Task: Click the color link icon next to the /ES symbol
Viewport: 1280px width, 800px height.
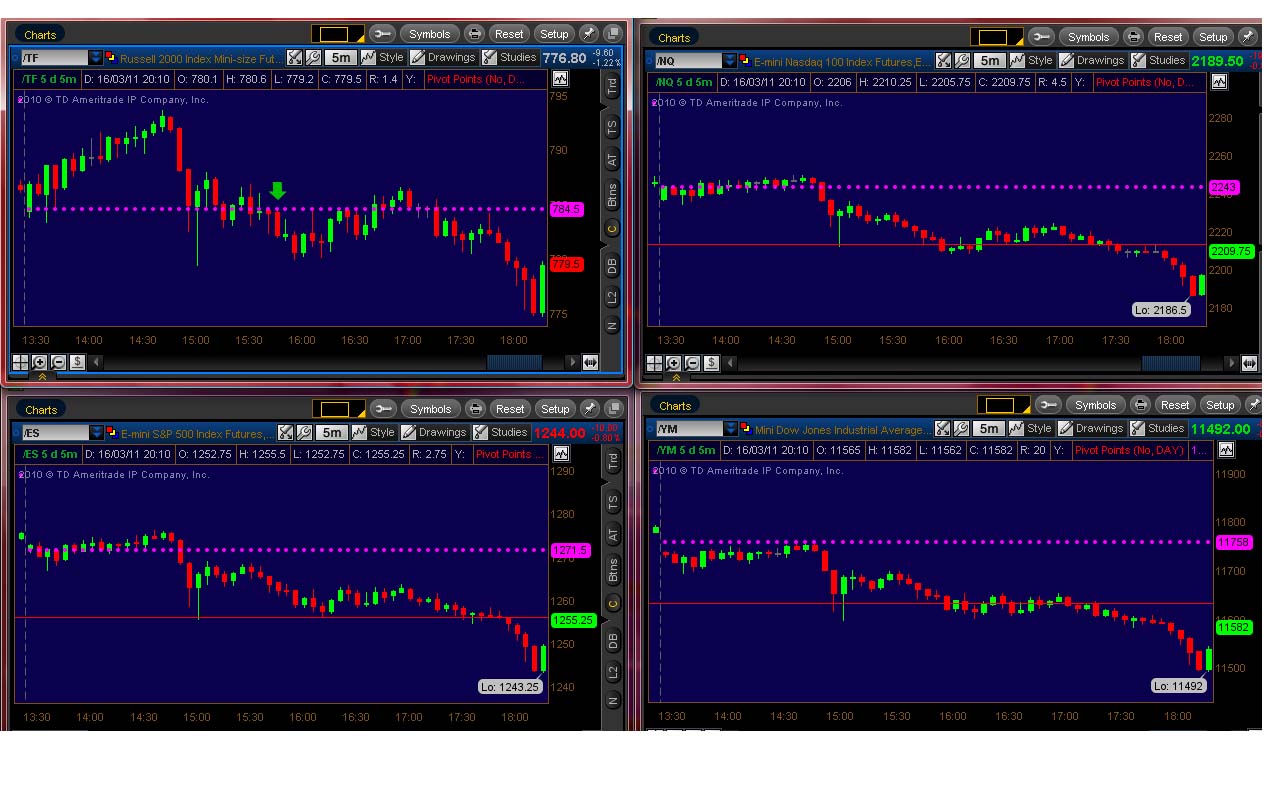Action: (x=110, y=433)
